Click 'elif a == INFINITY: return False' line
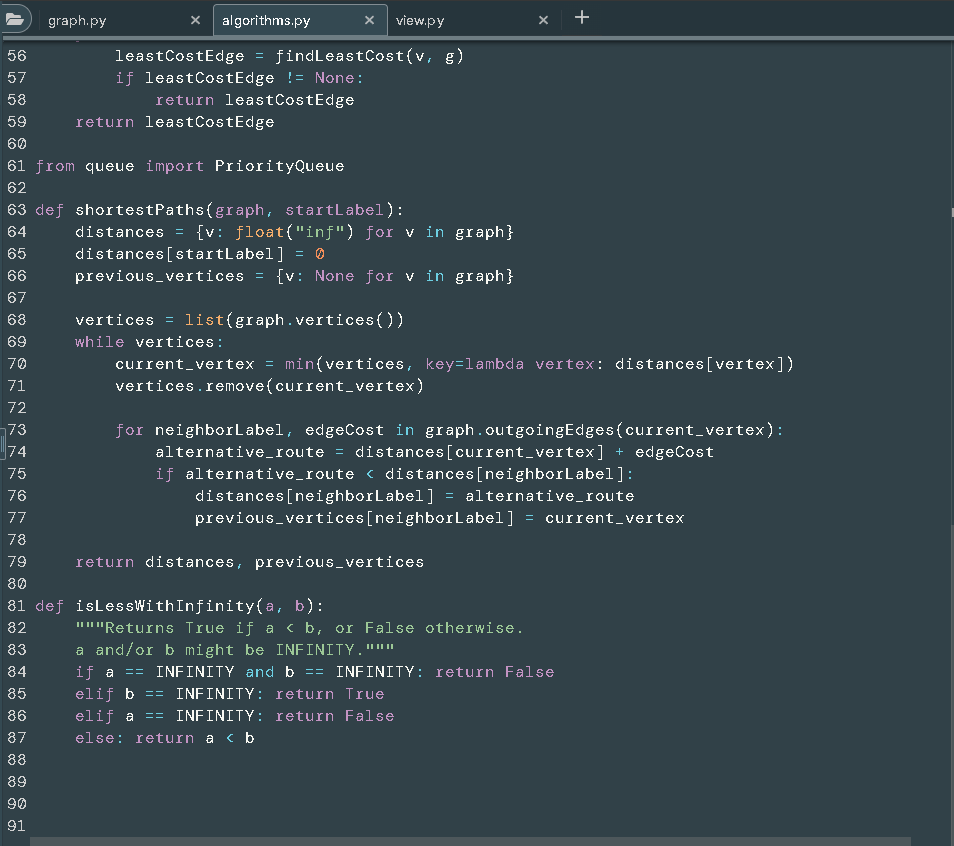This screenshot has height=846, width=954. (x=234, y=716)
